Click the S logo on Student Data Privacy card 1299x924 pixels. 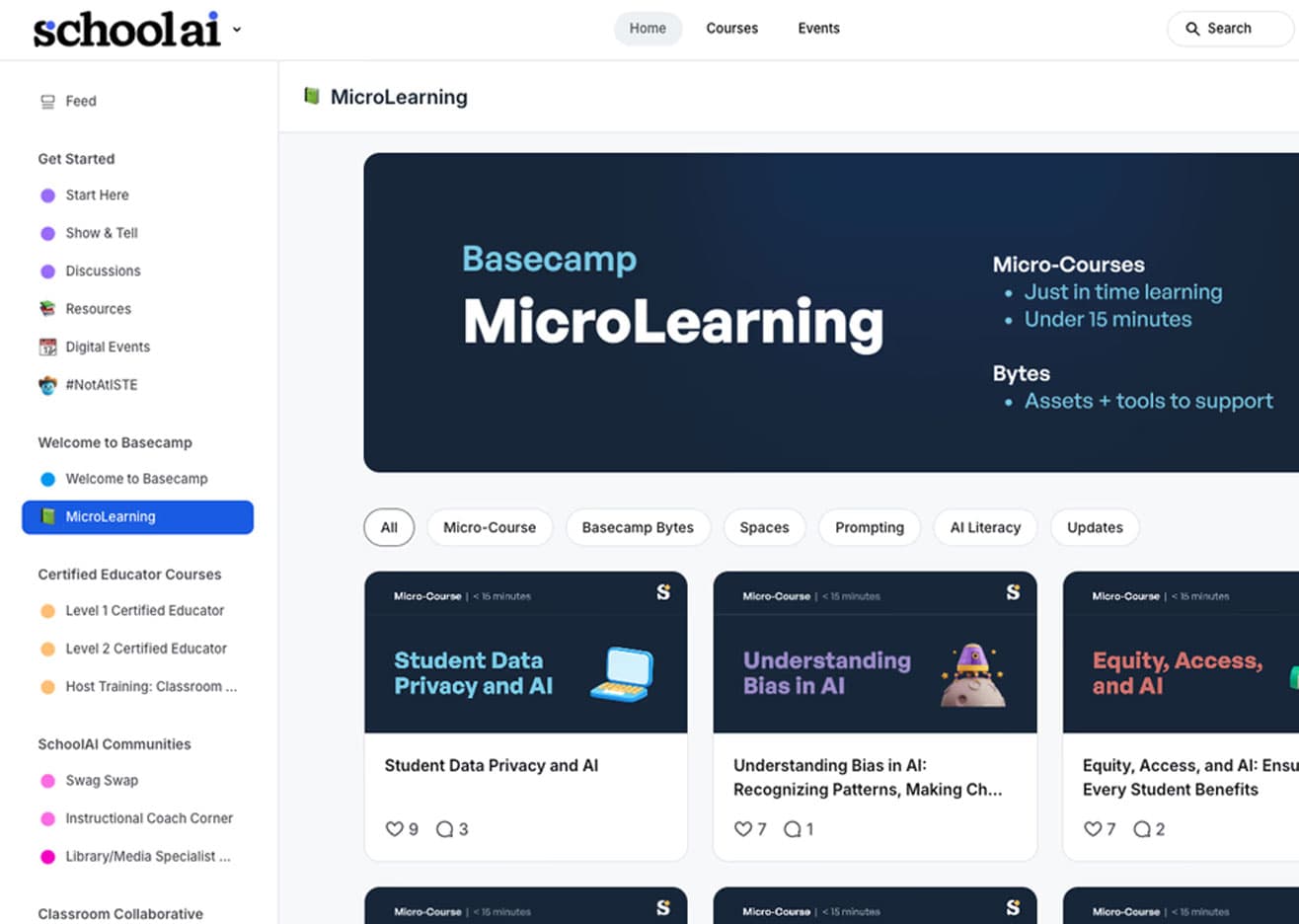coord(663,592)
